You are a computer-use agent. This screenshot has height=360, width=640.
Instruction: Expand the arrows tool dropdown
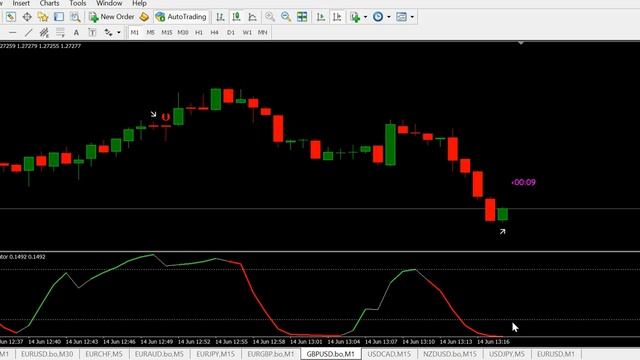119,32
